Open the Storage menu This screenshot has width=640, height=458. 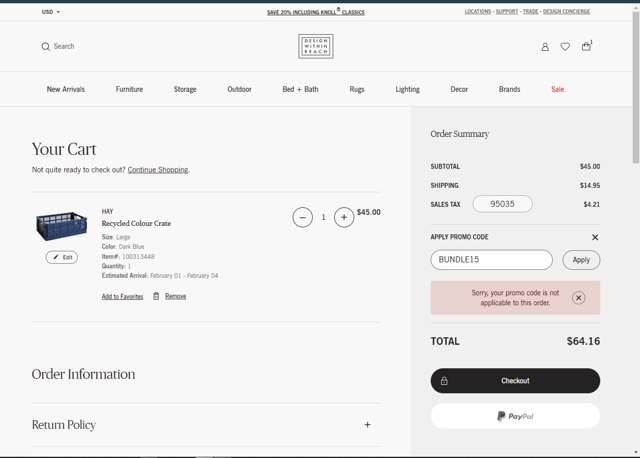pyautogui.click(x=185, y=89)
